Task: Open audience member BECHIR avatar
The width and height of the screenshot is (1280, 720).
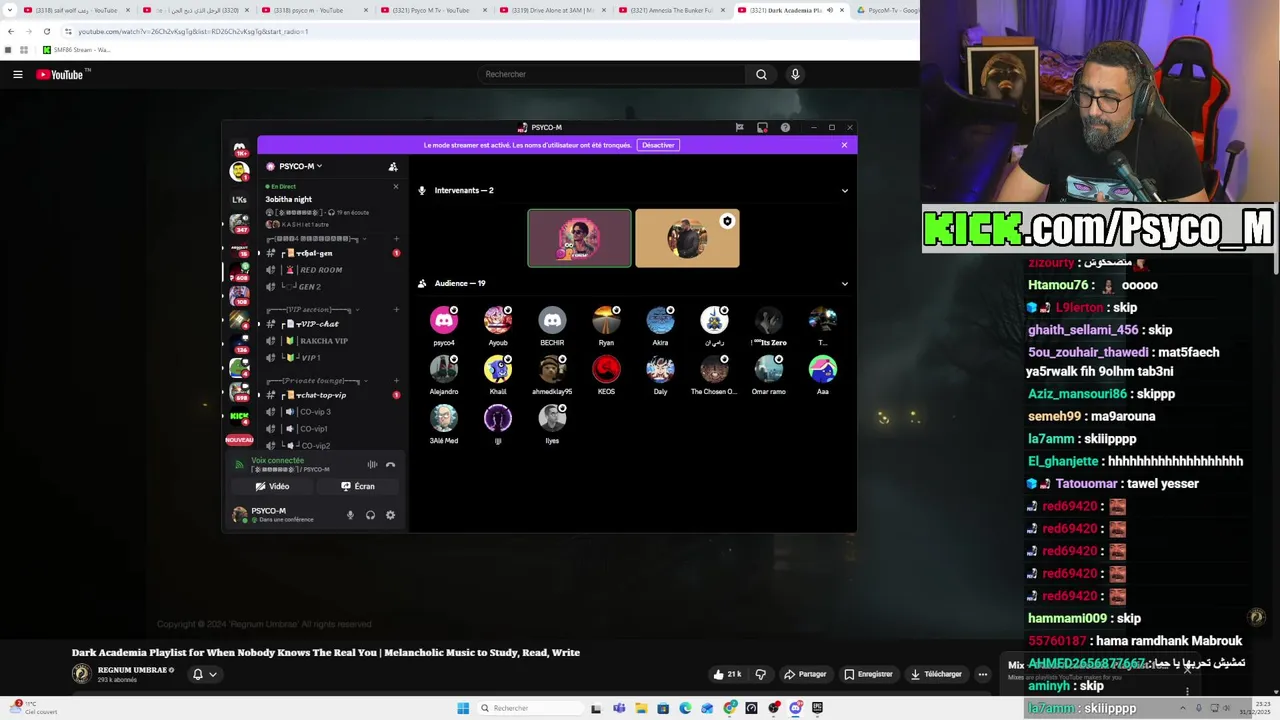Action: (x=552, y=320)
